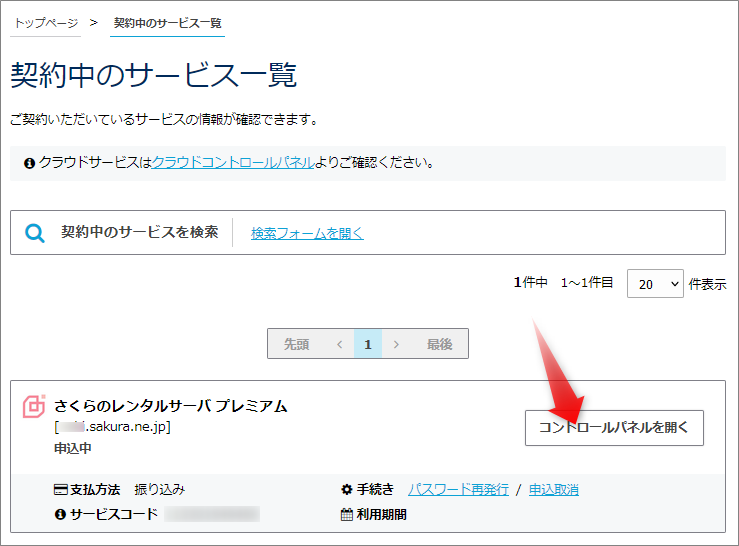Image resolution: width=739 pixels, height=546 pixels.
Task: Open the クラウドコントロールパネル link
Action: point(232,162)
